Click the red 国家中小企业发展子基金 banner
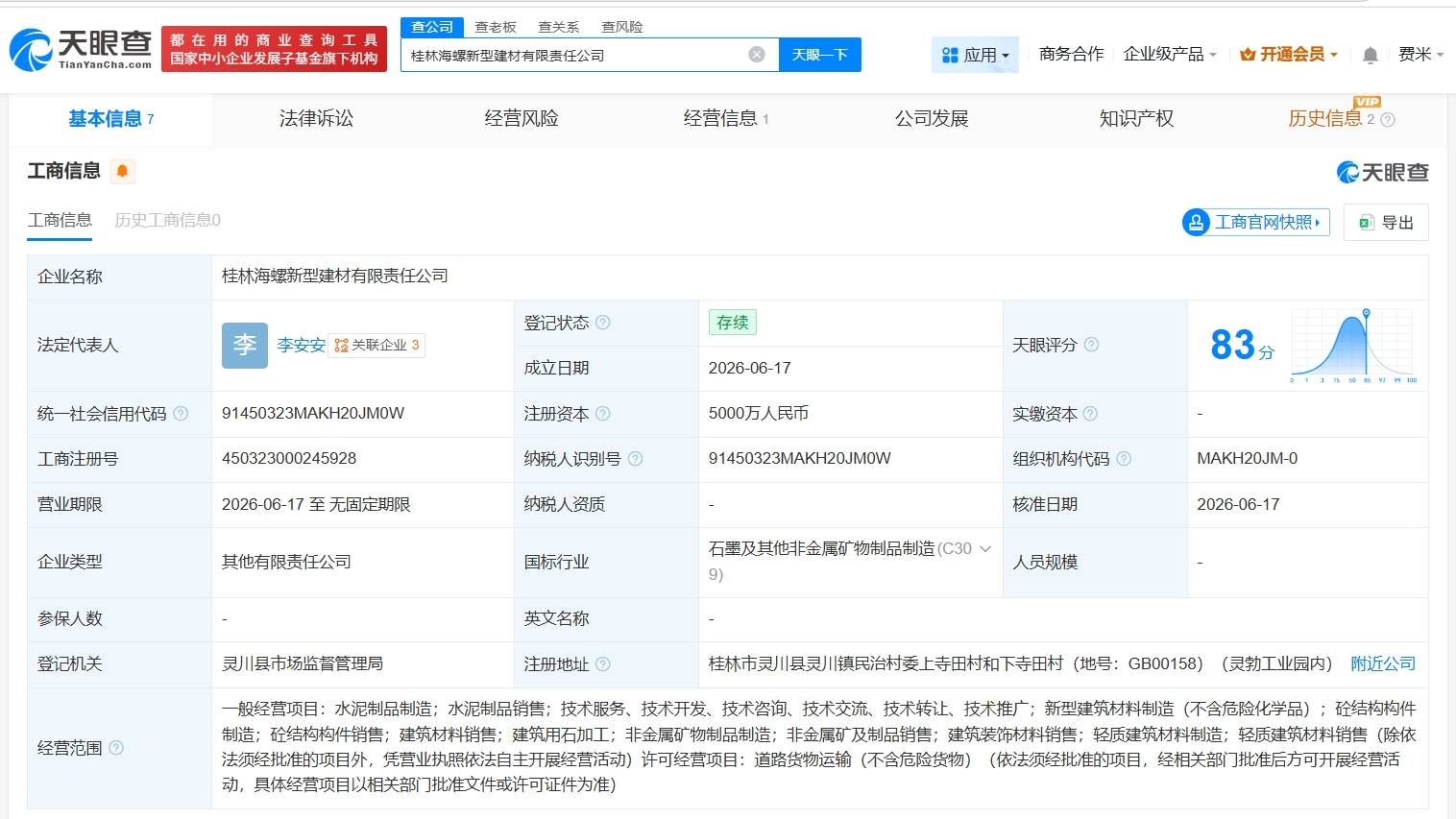 (x=274, y=49)
